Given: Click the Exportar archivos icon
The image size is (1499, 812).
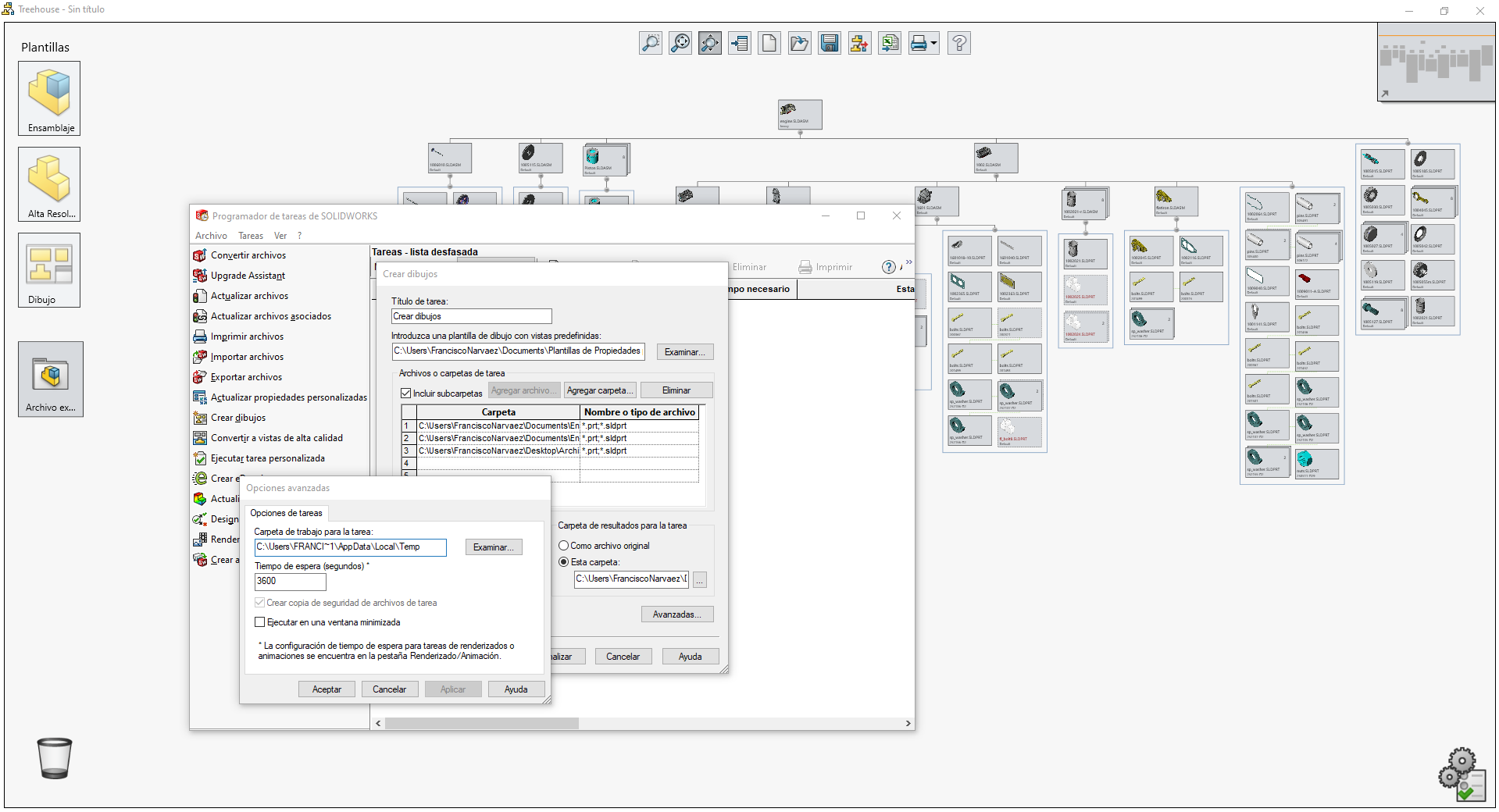Looking at the screenshot, I should 201,377.
